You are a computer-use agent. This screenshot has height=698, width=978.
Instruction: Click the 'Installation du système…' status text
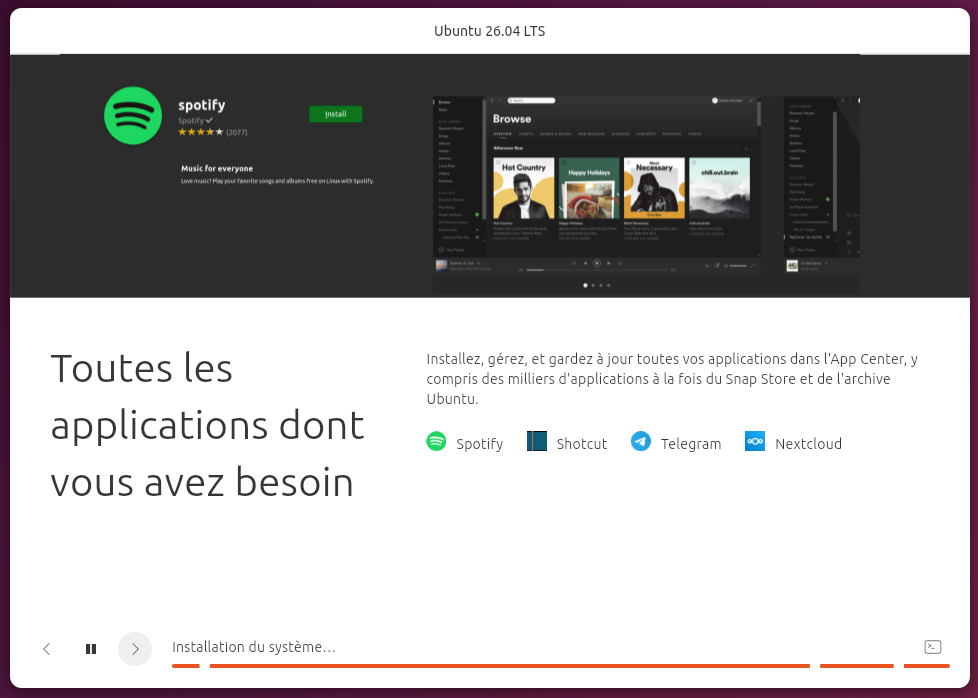pyautogui.click(x=254, y=647)
